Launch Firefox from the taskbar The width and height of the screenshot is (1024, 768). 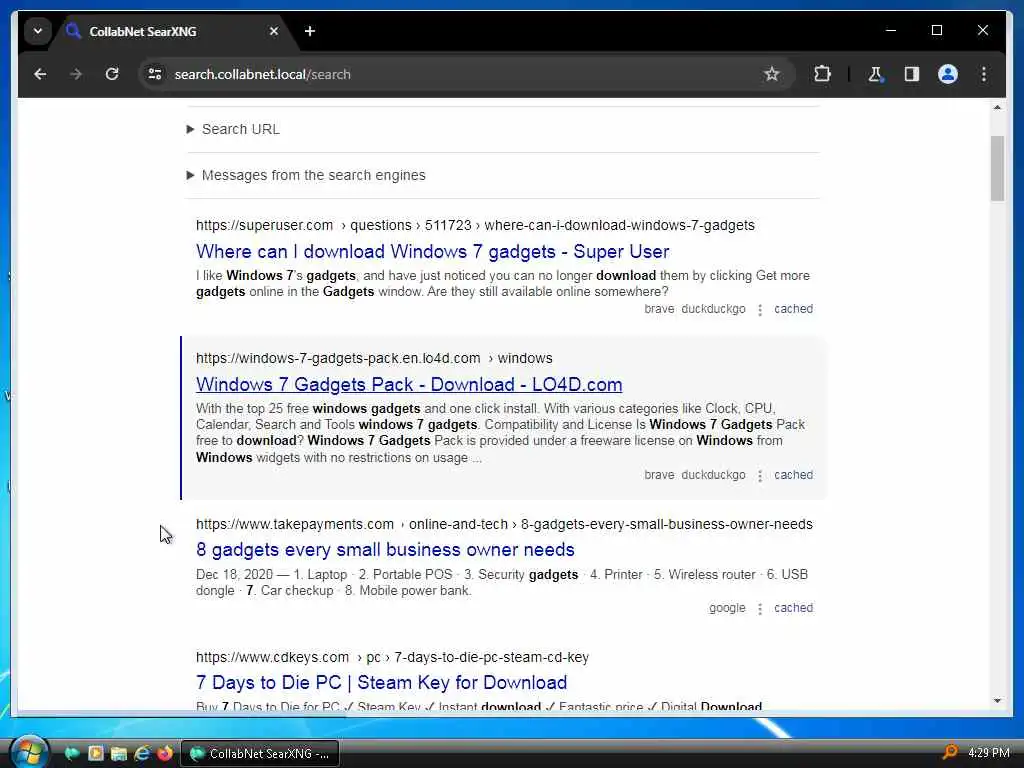tap(165, 754)
